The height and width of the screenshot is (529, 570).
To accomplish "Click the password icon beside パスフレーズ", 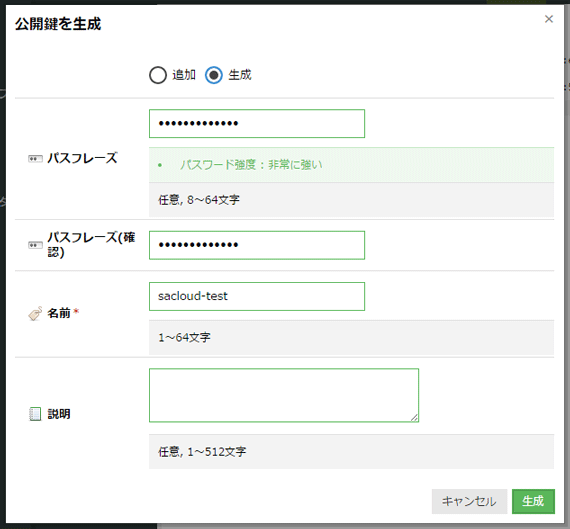I will tap(35, 159).
